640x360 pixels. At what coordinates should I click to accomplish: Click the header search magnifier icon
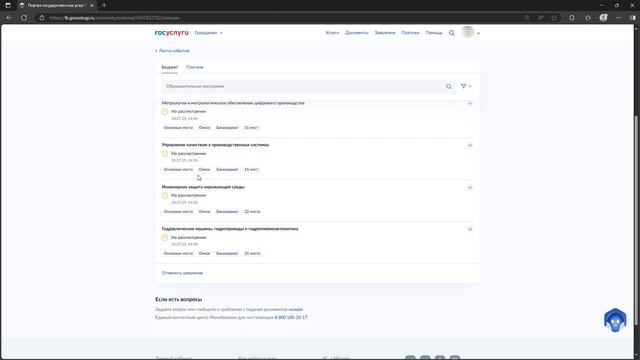[x=451, y=33]
